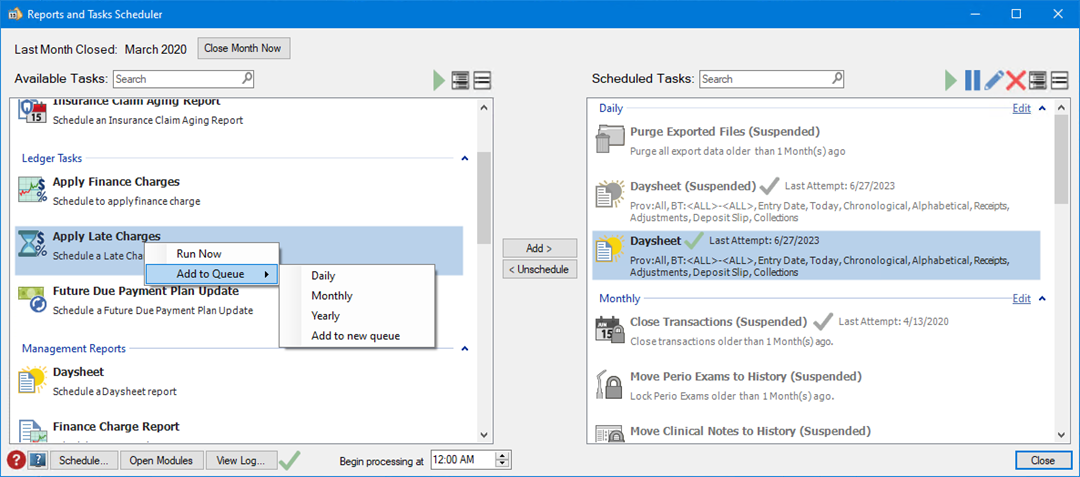Select Monthly in the Add to Queue submenu
Screen dimensions: 1080x477
click(x=332, y=296)
